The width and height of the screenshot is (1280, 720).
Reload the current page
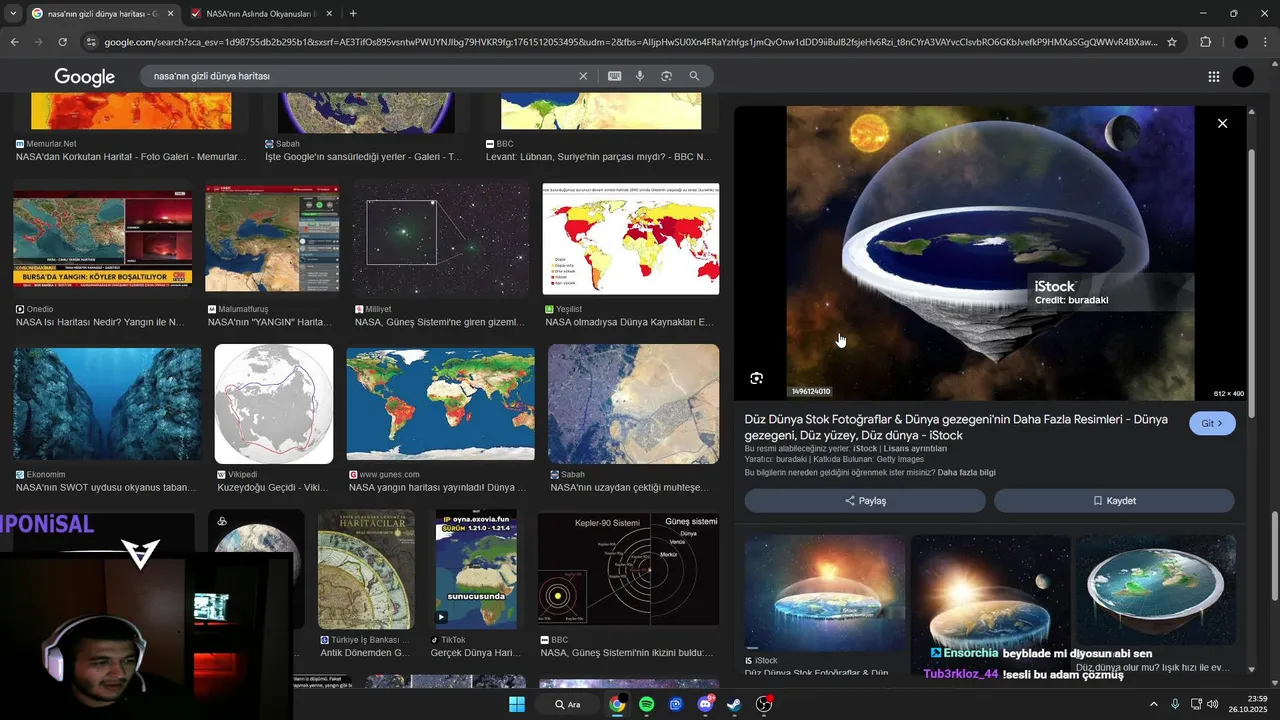(x=62, y=42)
